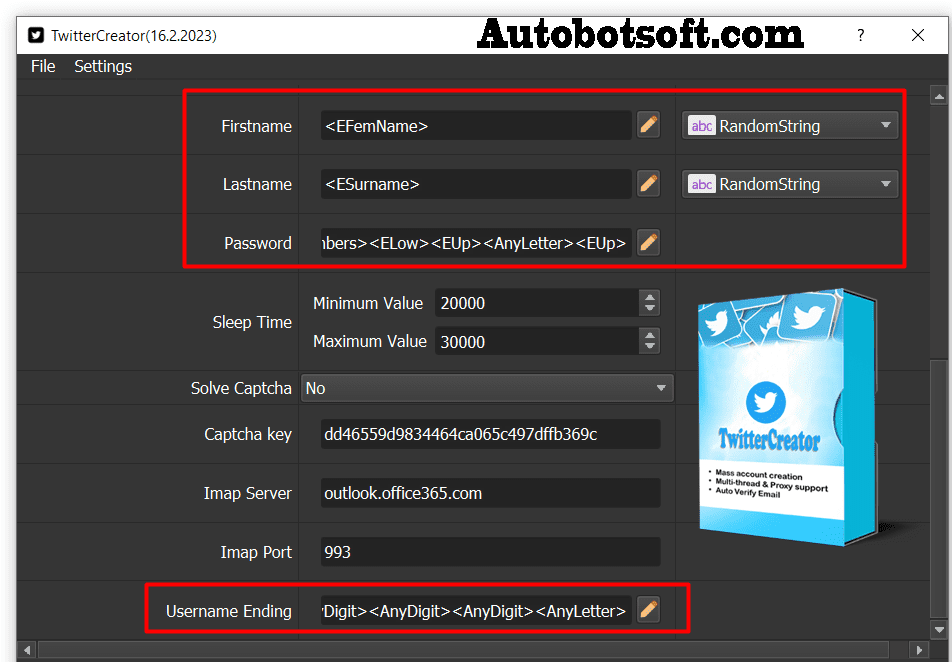Click the Firstname label

point(256,126)
